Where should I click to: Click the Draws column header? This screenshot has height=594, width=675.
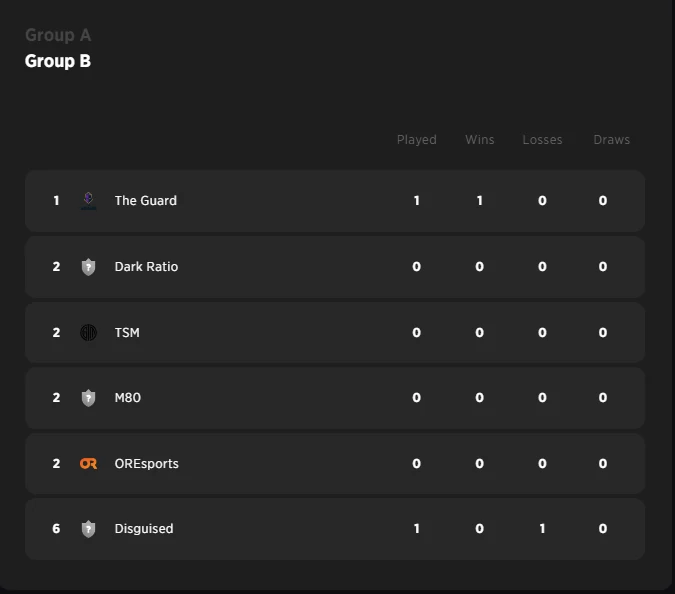click(x=611, y=140)
